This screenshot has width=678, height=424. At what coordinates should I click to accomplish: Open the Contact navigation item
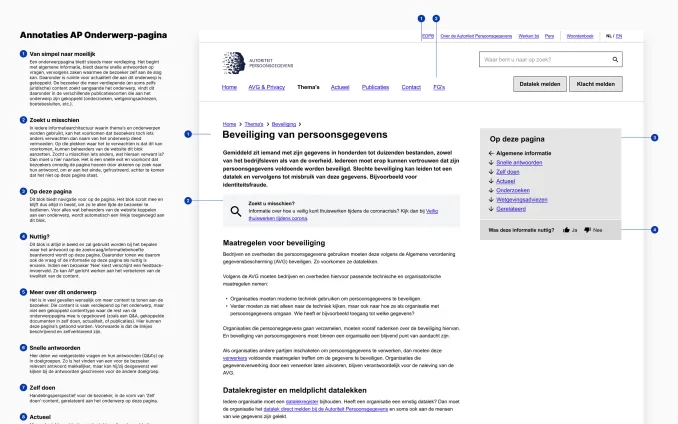tap(411, 87)
